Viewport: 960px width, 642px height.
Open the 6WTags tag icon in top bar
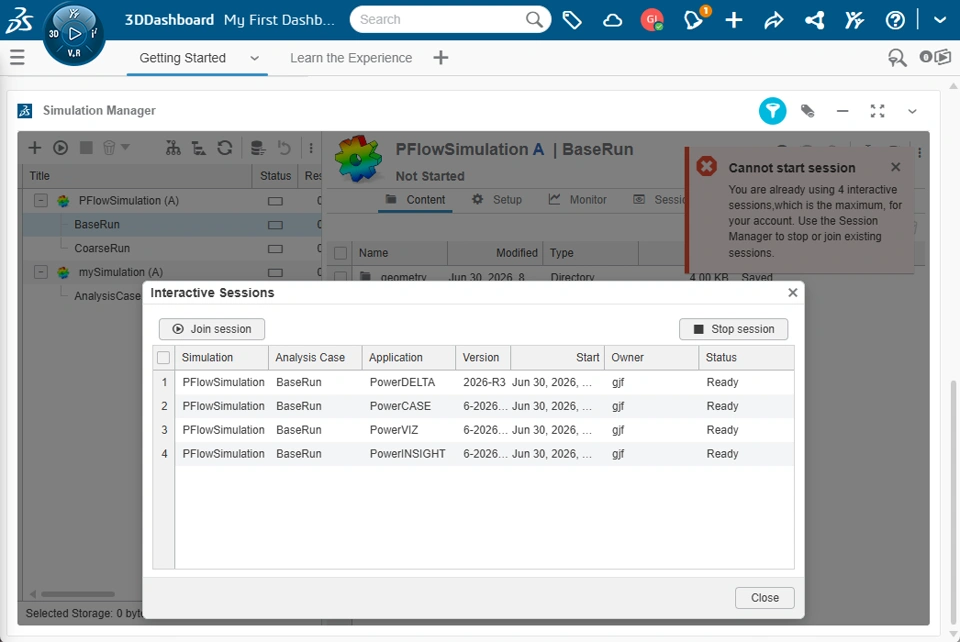point(572,20)
